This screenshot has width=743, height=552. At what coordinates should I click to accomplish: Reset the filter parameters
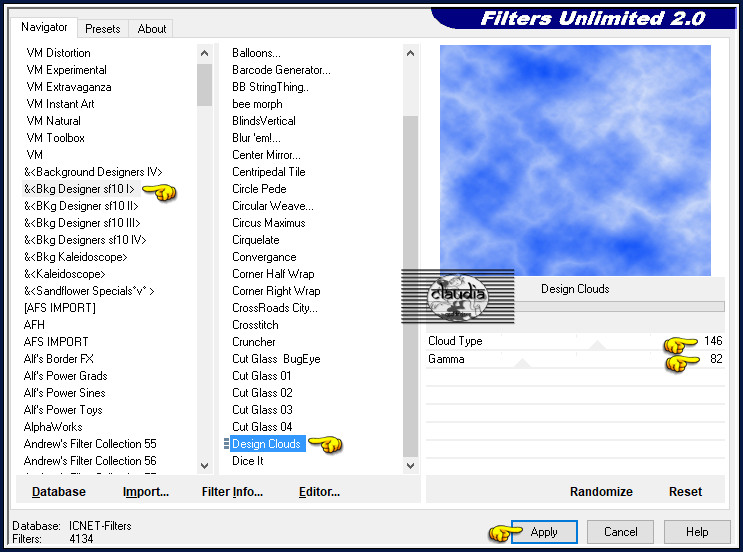(x=685, y=492)
